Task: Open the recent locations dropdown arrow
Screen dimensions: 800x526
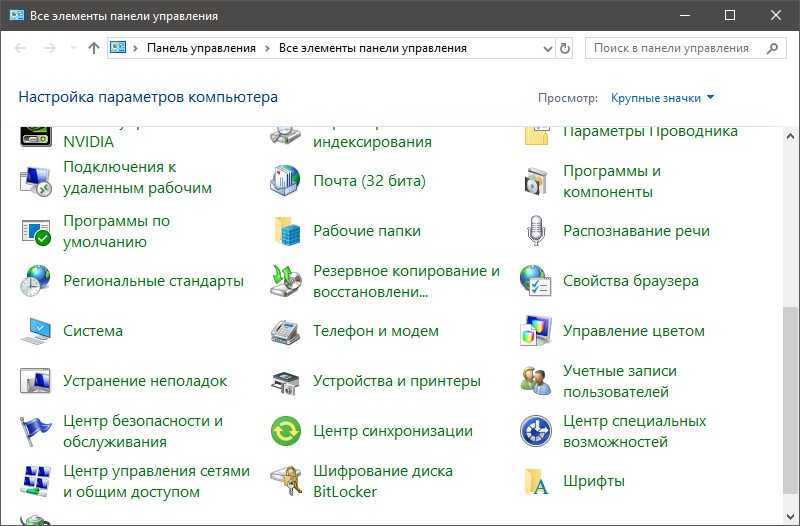Action: (73, 48)
